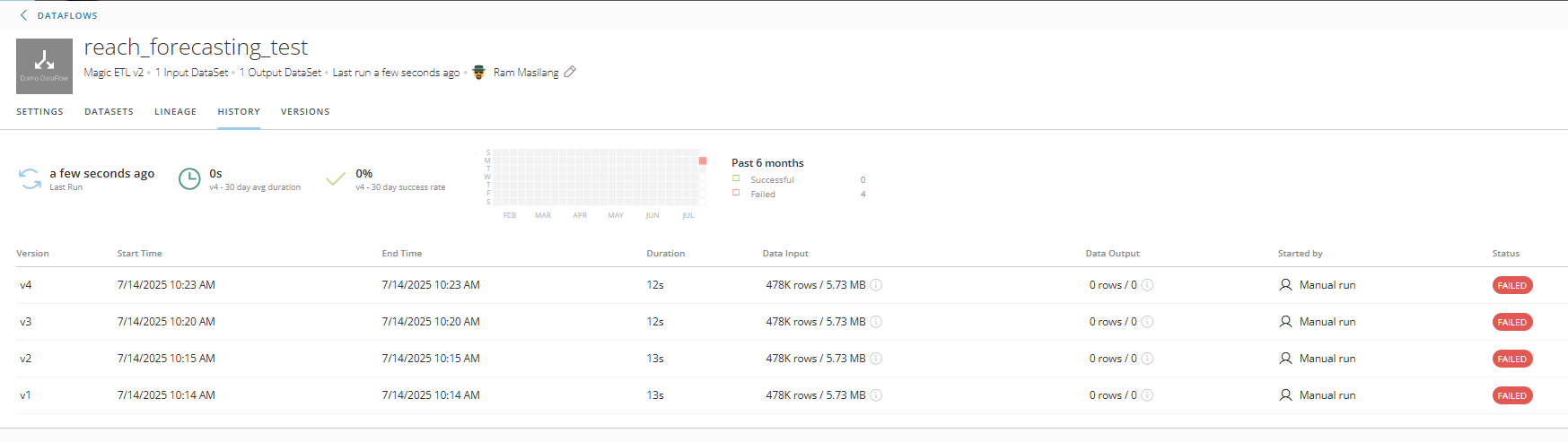
Task: Switch to the LINEAGE tab
Action: [x=175, y=112]
